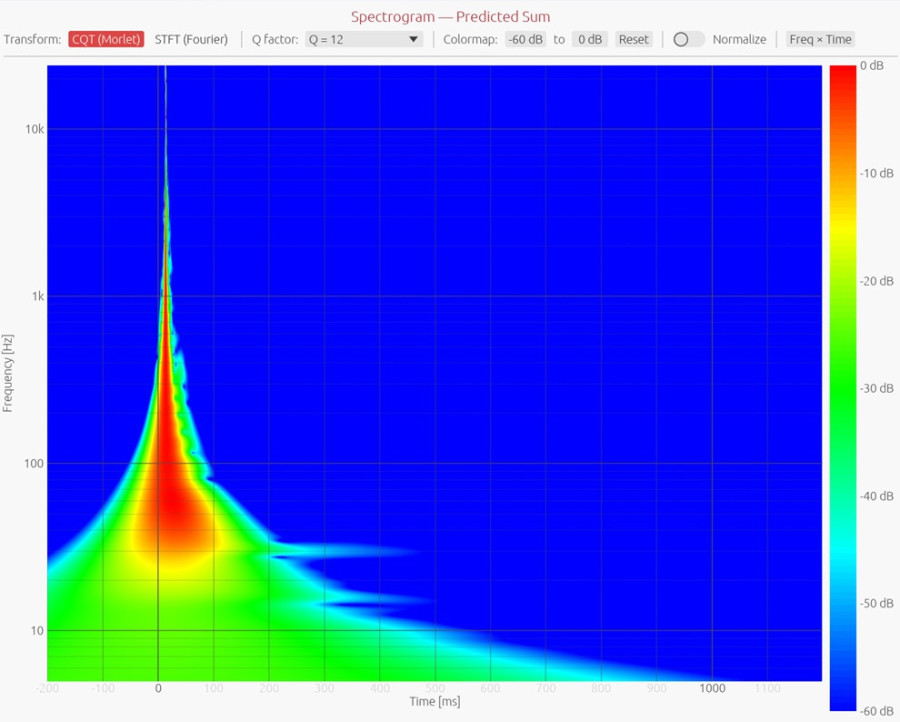Click the Freq × Time button
900x722 pixels.
click(820, 40)
